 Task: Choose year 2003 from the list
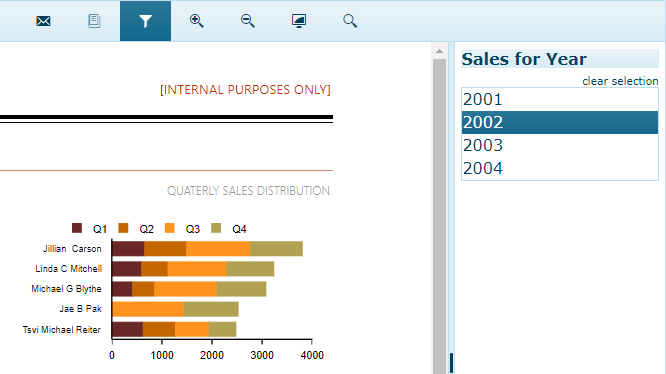560,146
